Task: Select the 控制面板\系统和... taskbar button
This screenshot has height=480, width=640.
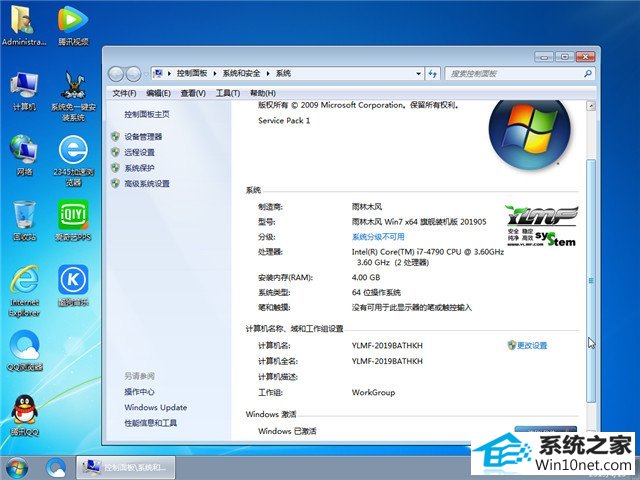Action: 126,468
